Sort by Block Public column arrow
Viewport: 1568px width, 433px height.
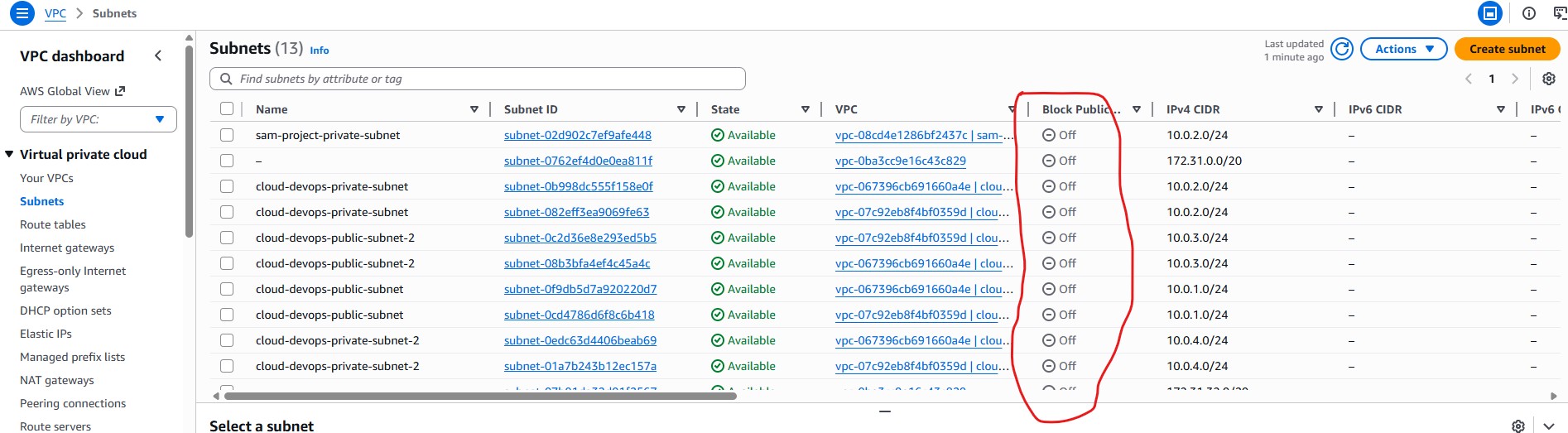coord(1137,109)
